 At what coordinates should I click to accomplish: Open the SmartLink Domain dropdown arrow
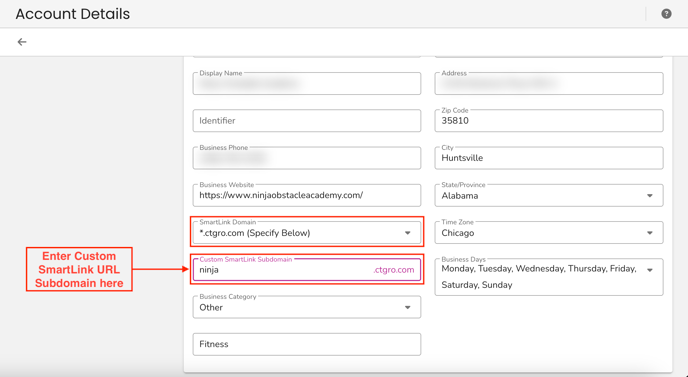(408, 233)
